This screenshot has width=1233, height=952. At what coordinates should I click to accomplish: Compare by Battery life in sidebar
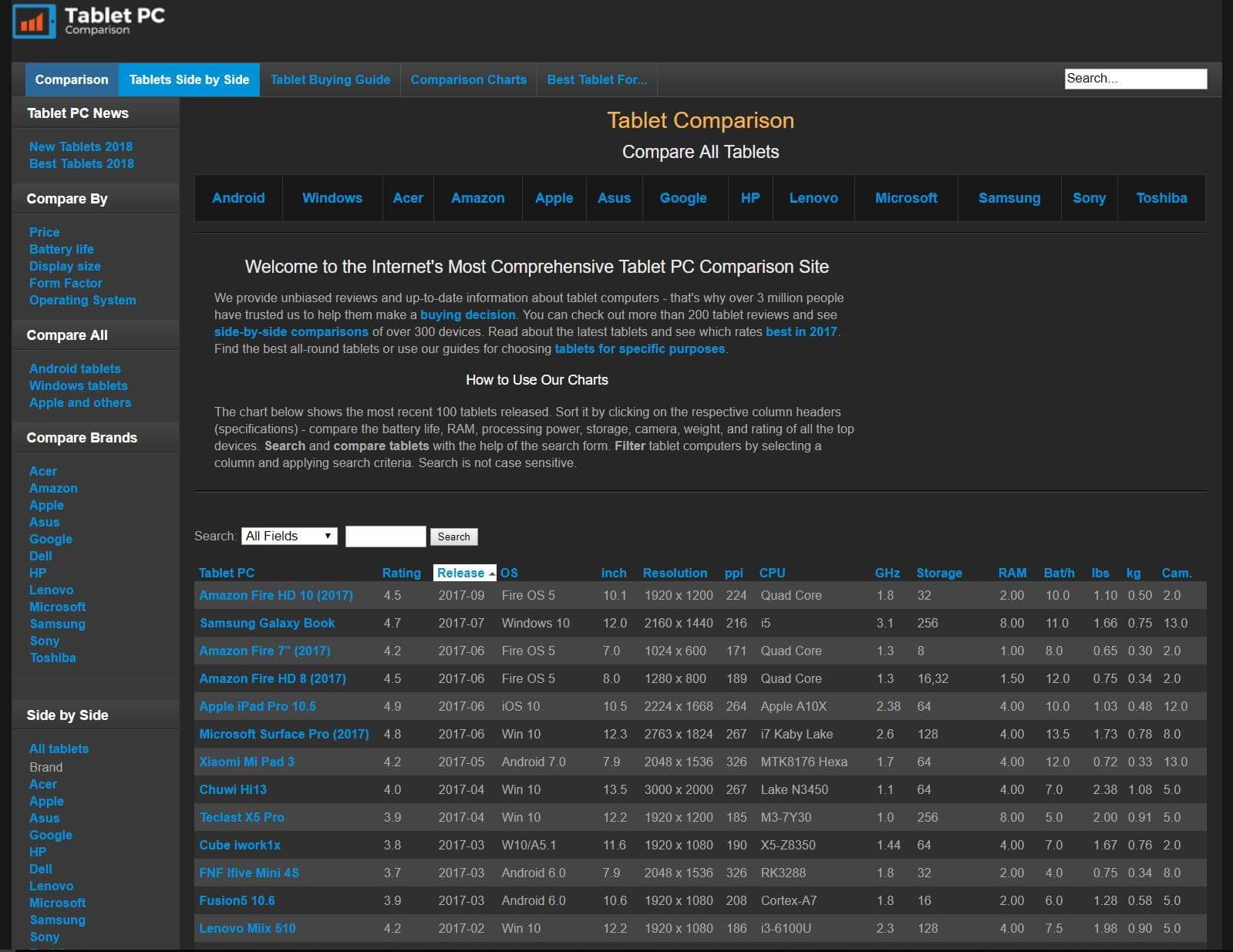coord(62,249)
